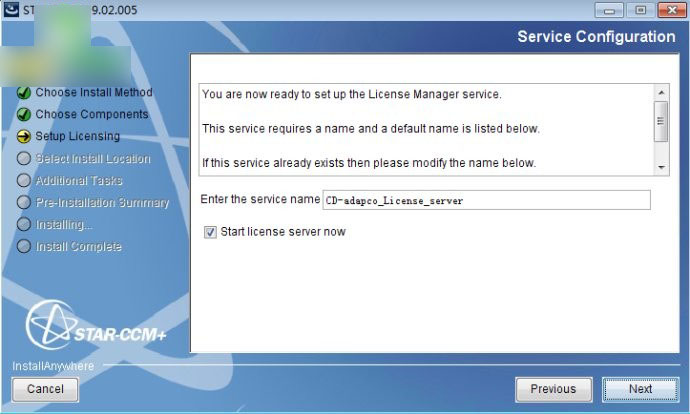Minimize the installer window
This screenshot has height=414, width=690.
click(x=609, y=10)
